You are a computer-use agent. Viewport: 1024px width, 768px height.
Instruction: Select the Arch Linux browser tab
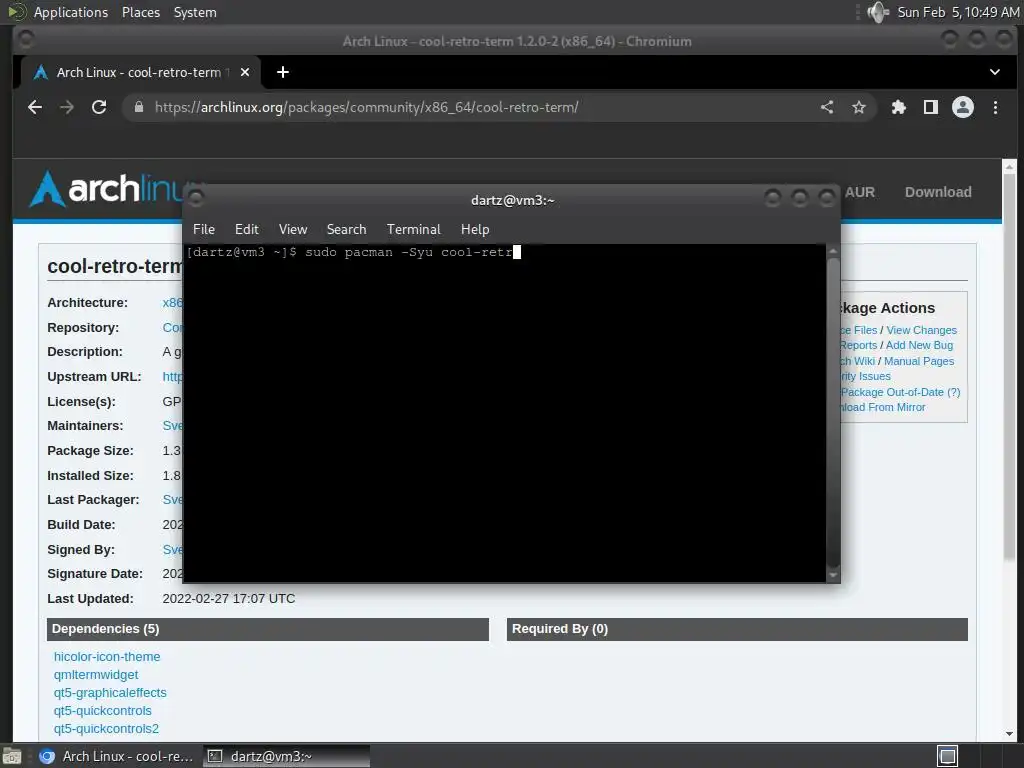(x=140, y=72)
